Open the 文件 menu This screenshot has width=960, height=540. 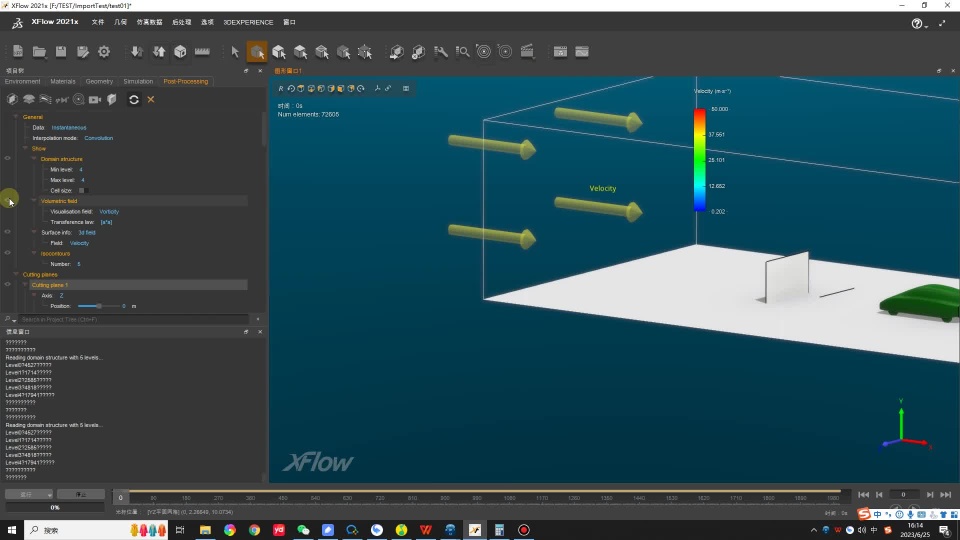[97, 22]
